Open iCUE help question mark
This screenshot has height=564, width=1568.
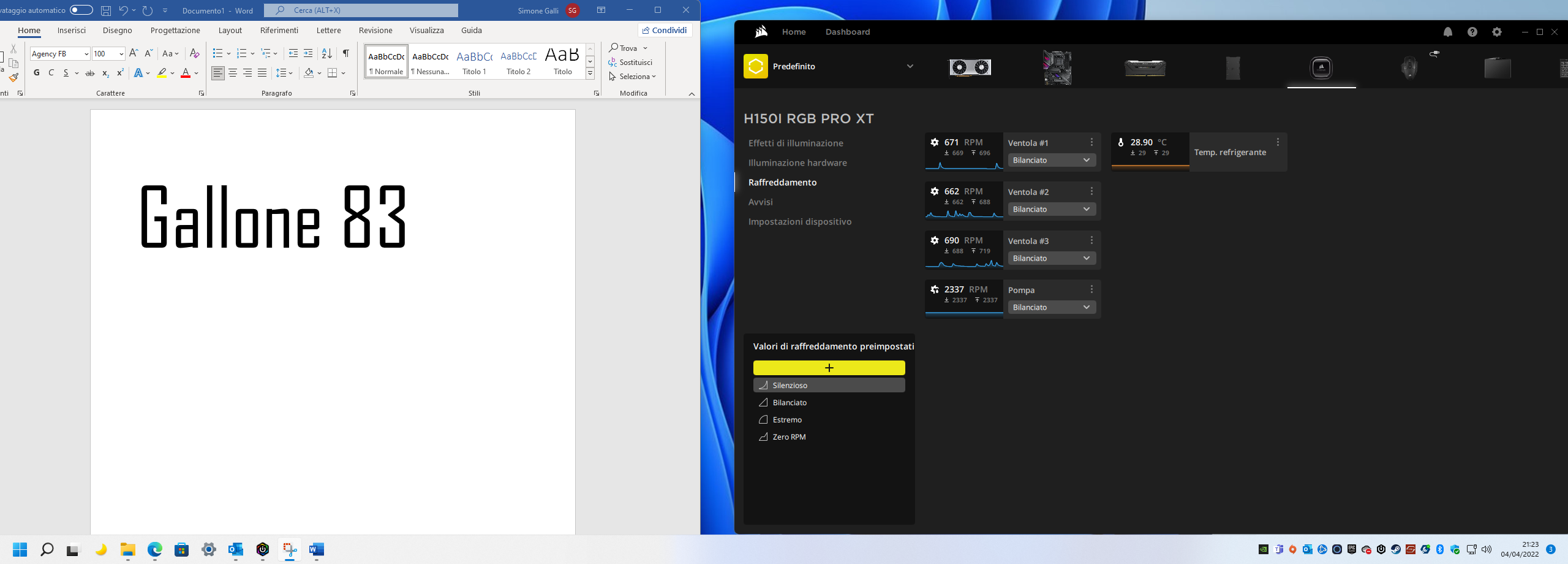(x=1472, y=32)
